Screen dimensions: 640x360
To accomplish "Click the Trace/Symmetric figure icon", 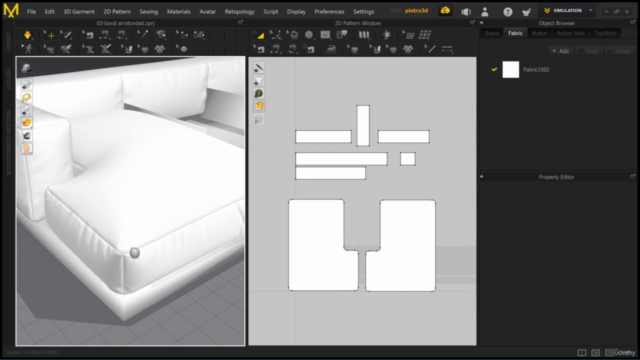I will [x=386, y=35].
